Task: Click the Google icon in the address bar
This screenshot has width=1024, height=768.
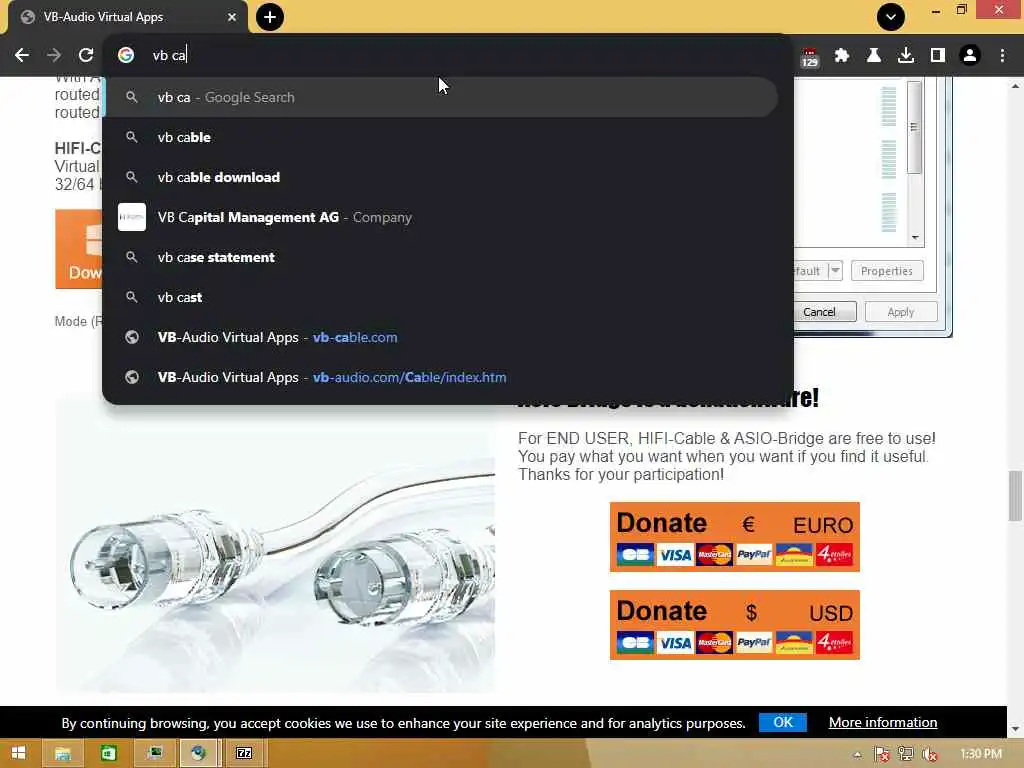Action: click(126, 56)
